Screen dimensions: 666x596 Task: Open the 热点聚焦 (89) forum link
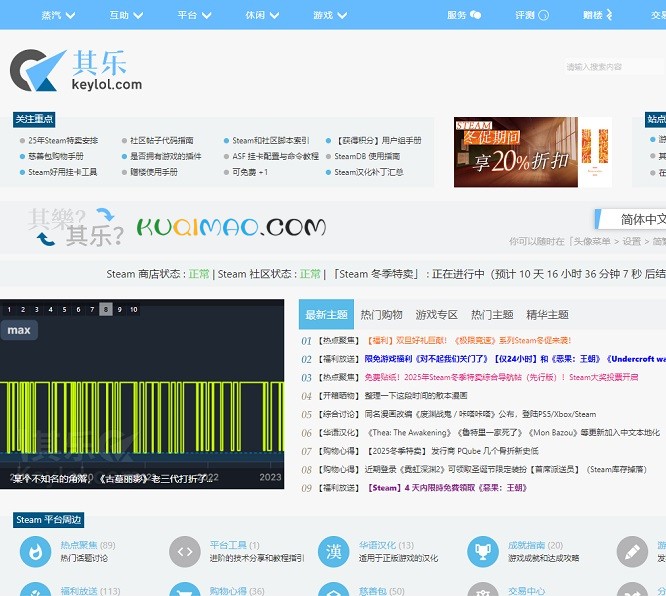tap(87, 545)
